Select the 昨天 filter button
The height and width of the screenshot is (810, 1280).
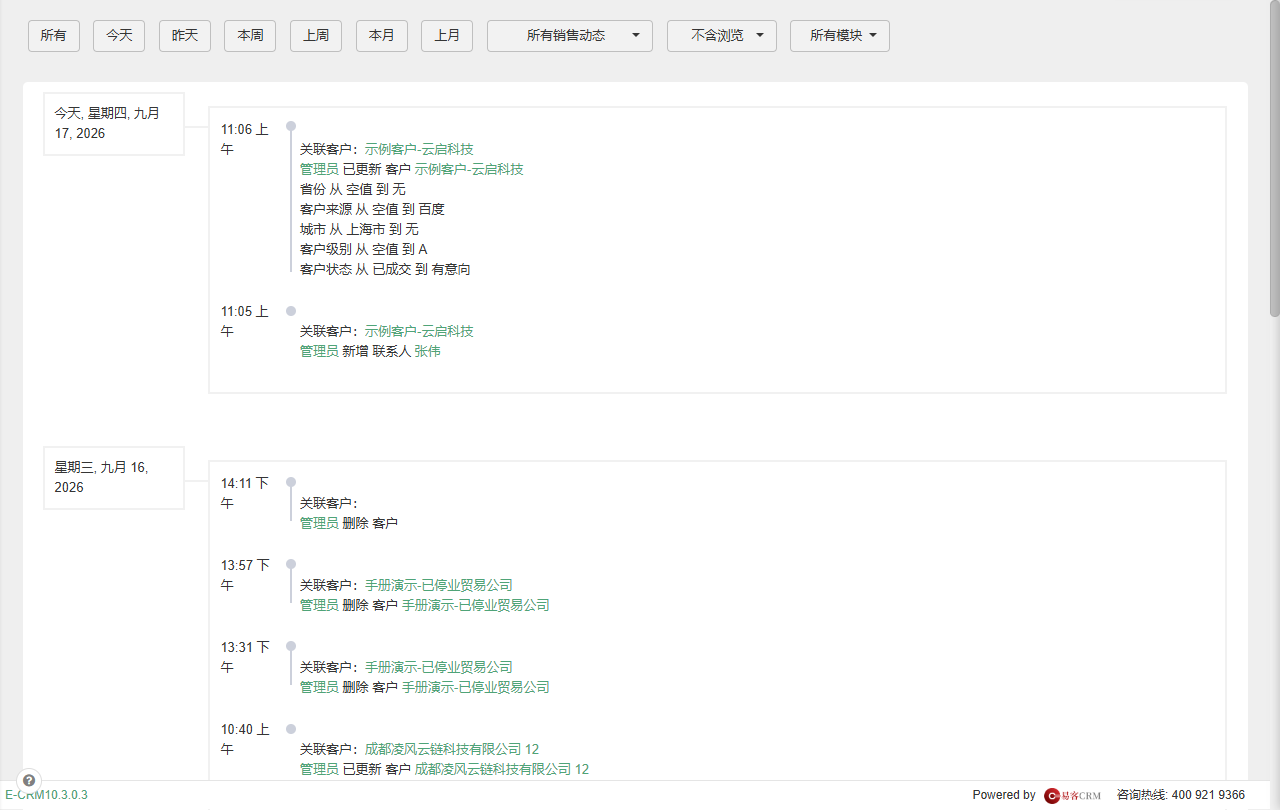185,36
